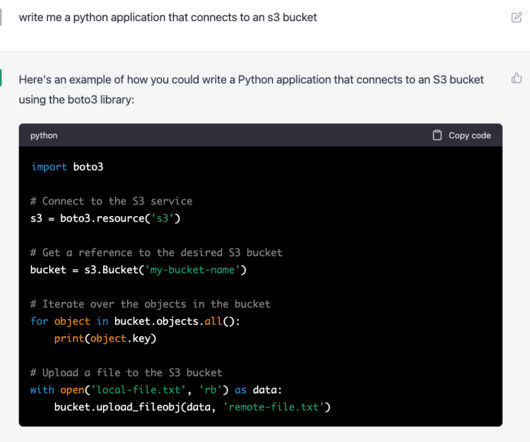The image size is (530, 442).
Task: Click the clipboard icon beside Copy code
Action: pyautogui.click(x=437, y=135)
